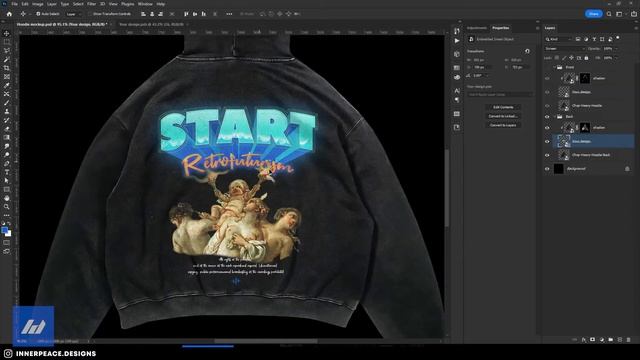Select the Rectangular Marquee tool

coord(7,42)
